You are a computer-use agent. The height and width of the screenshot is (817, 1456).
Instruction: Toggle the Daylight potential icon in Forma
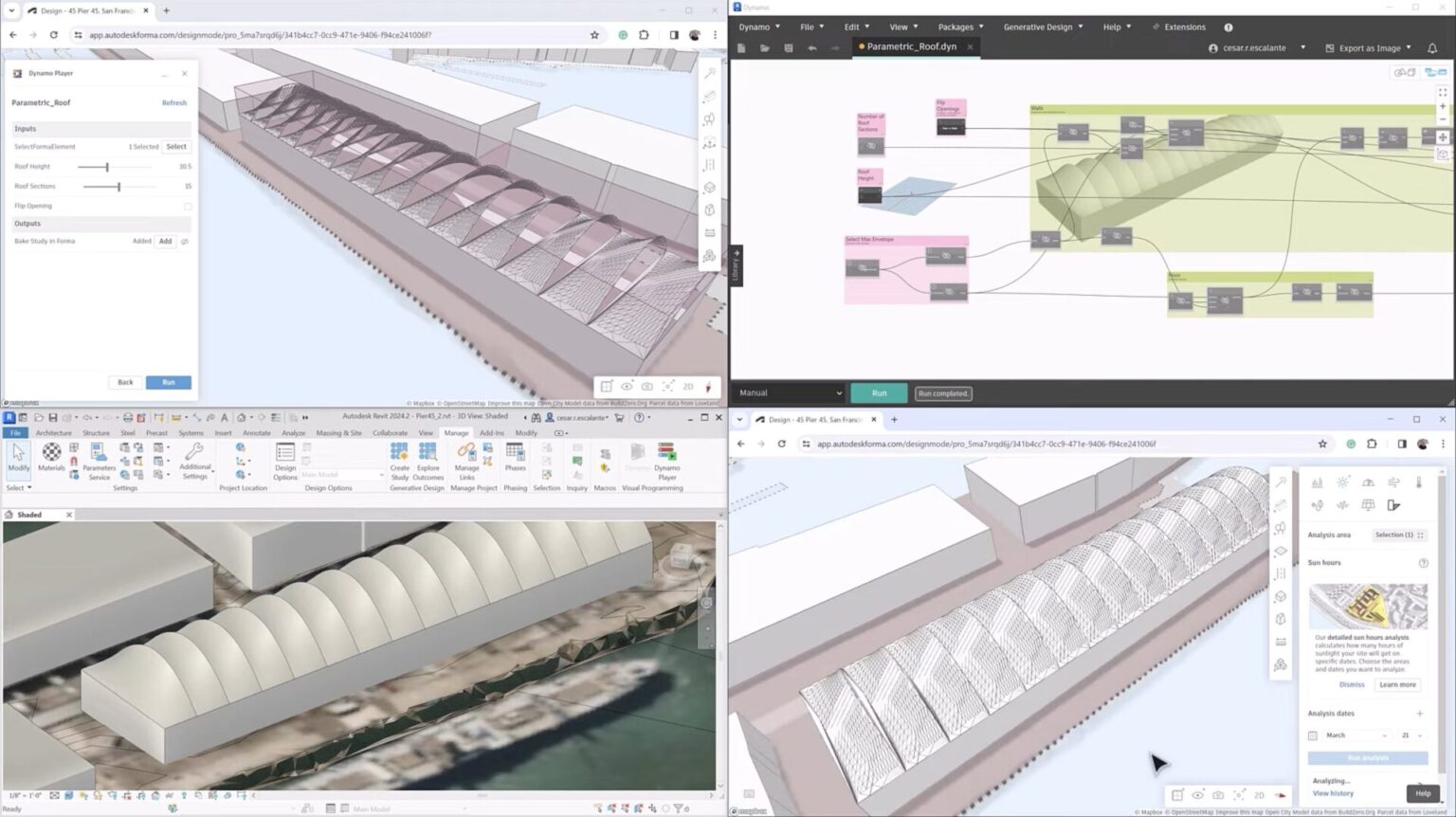point(1368,481)
